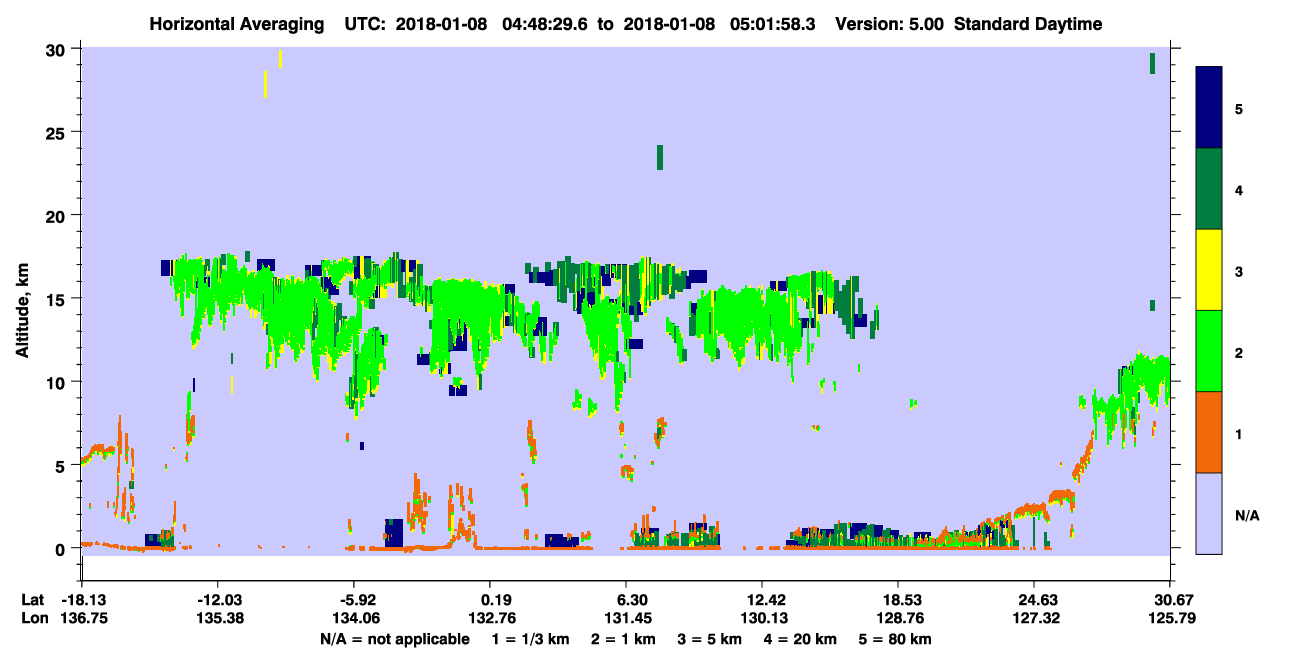The width and height of the screenshot is (1300, 667).
Task: Click the colorbar label 3
Action: click(1239, 271)
